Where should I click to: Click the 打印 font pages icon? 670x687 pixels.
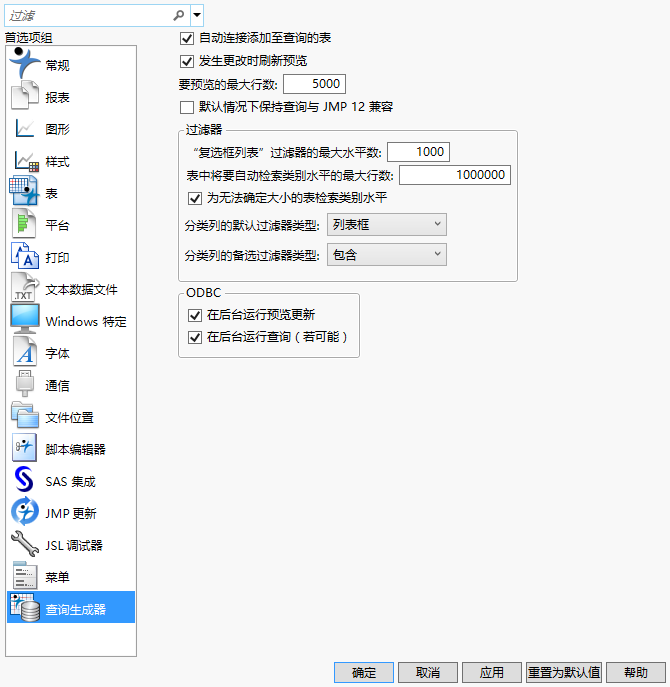25,255
